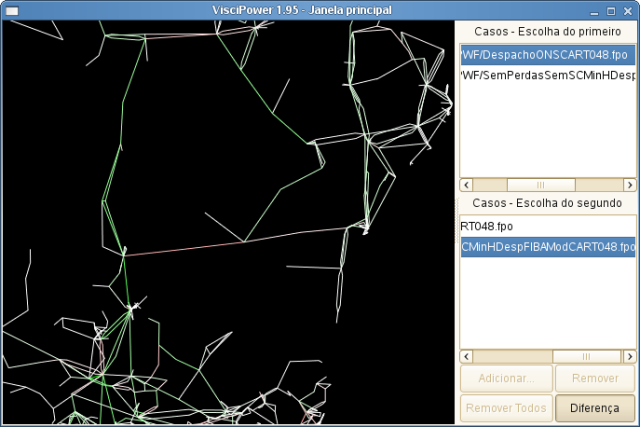
Task: Select RT048.fpo in second case list
Action: pos(548,227)
